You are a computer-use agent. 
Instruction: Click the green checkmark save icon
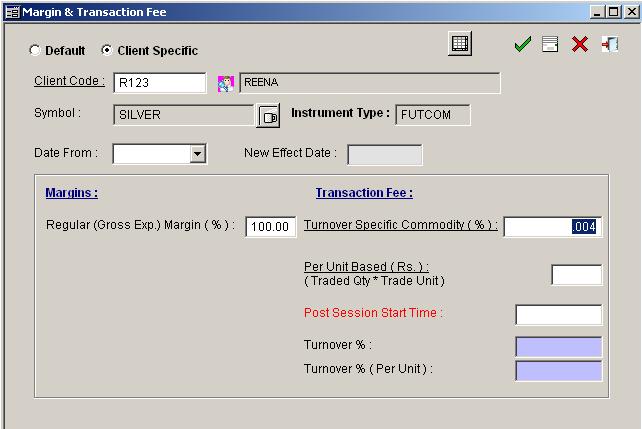[x=521, y=45]
